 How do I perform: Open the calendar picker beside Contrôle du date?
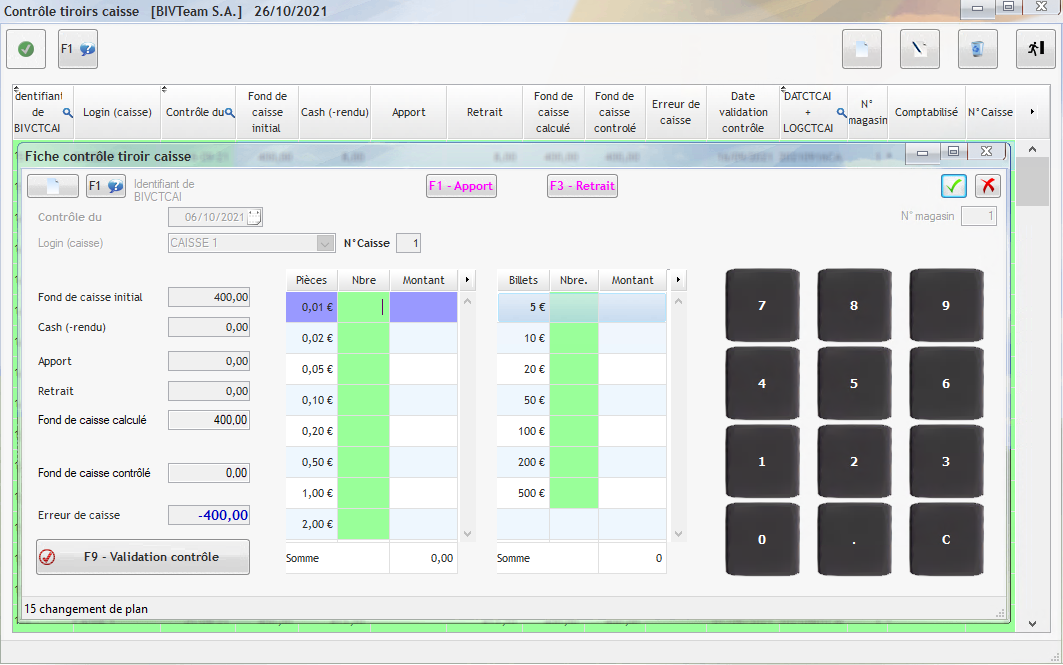pos(254,217)
